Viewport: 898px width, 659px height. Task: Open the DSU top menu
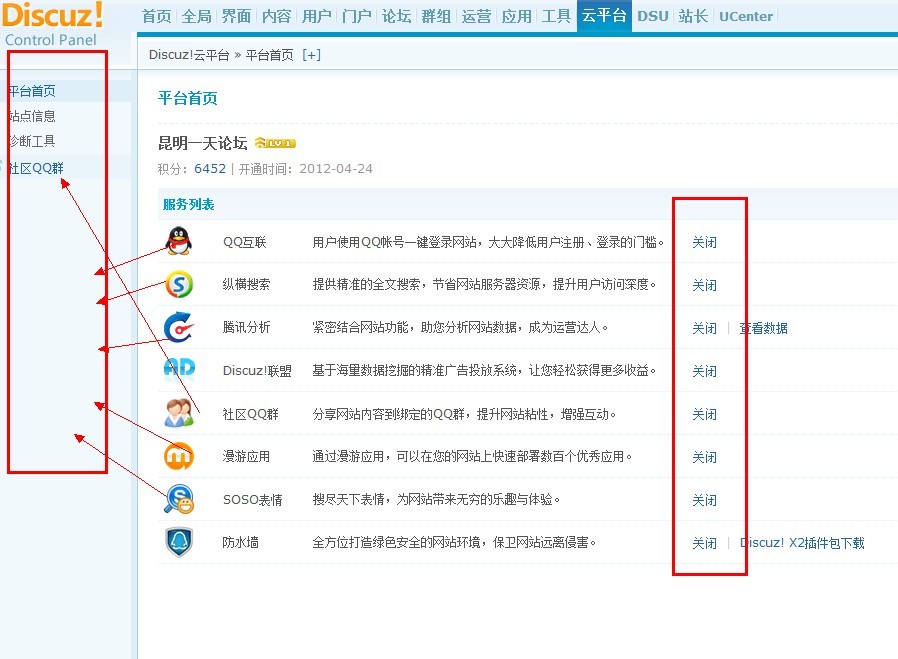click(653, 16)
